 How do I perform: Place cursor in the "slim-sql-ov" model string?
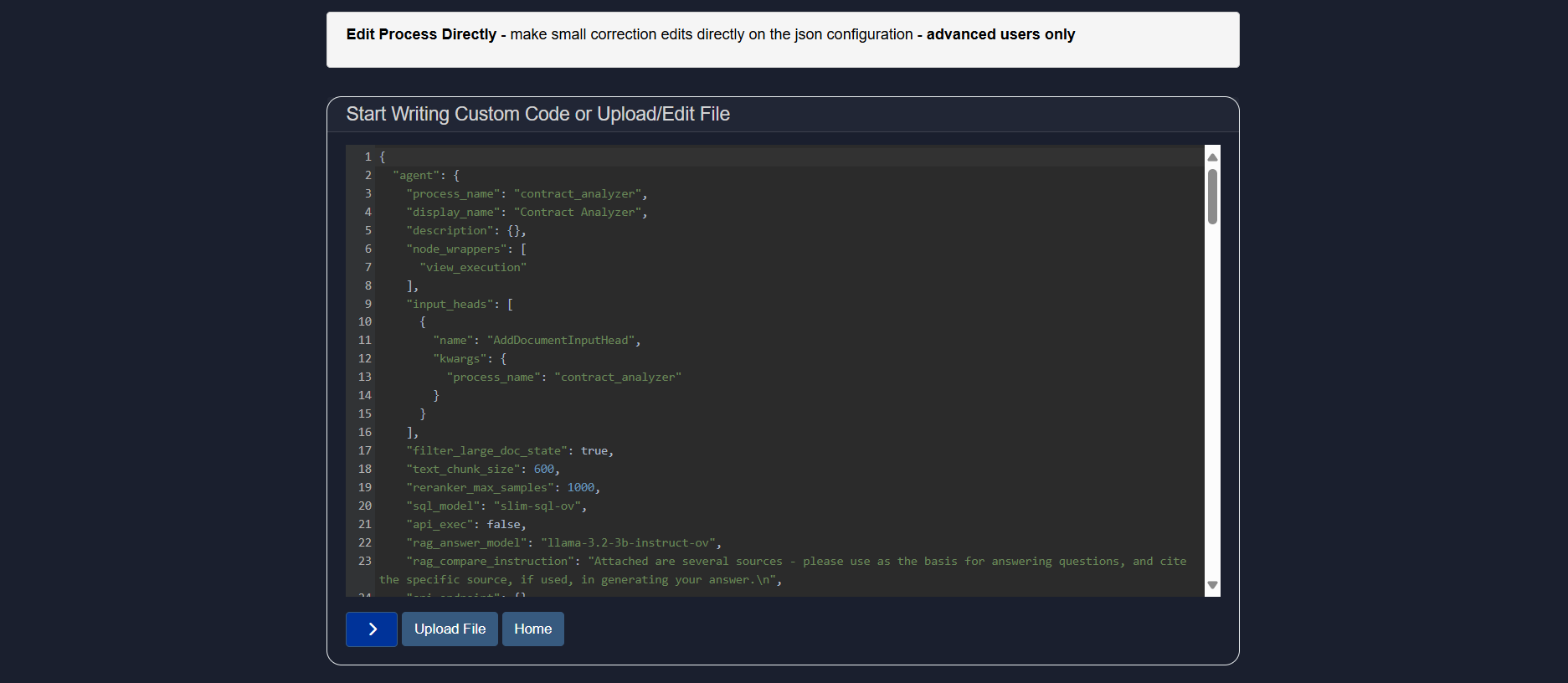[537, 506]
